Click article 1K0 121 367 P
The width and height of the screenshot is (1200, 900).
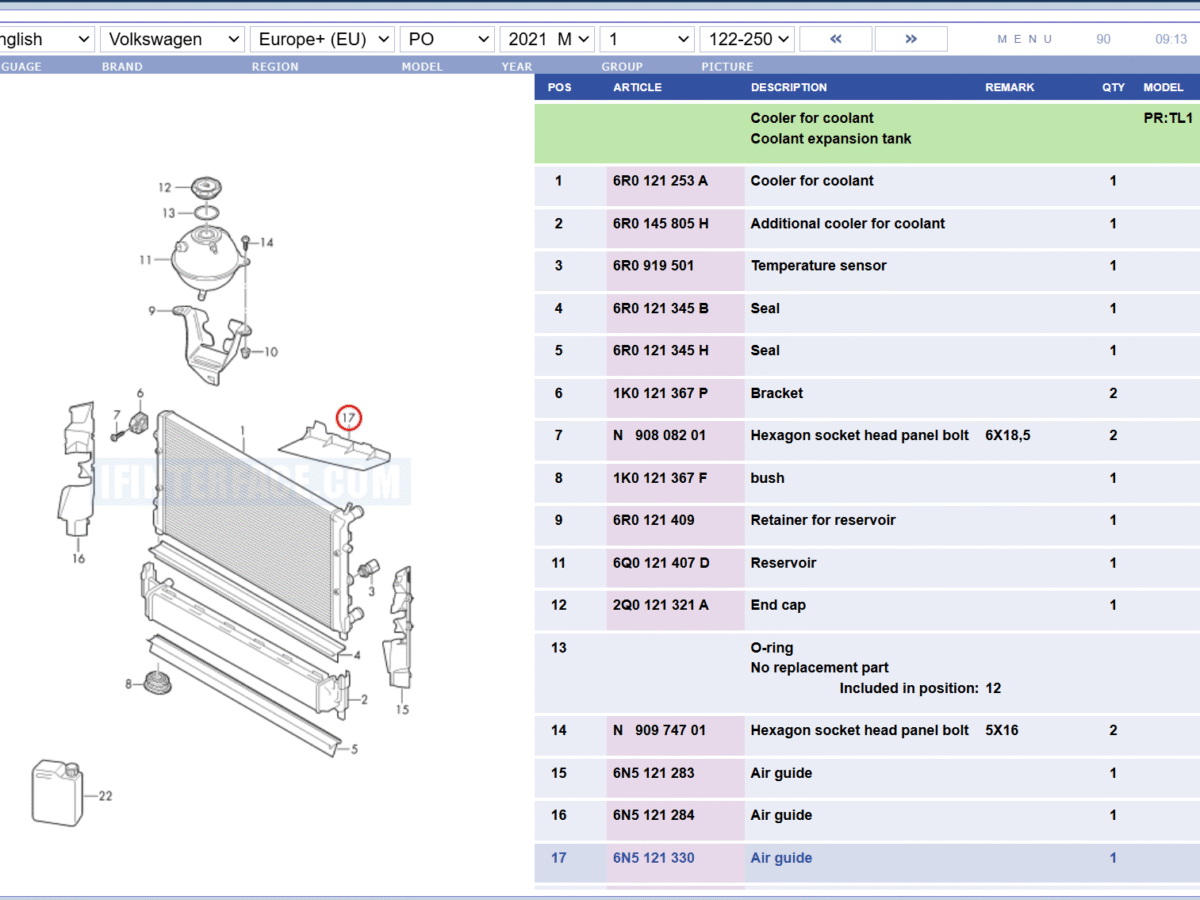660,394
